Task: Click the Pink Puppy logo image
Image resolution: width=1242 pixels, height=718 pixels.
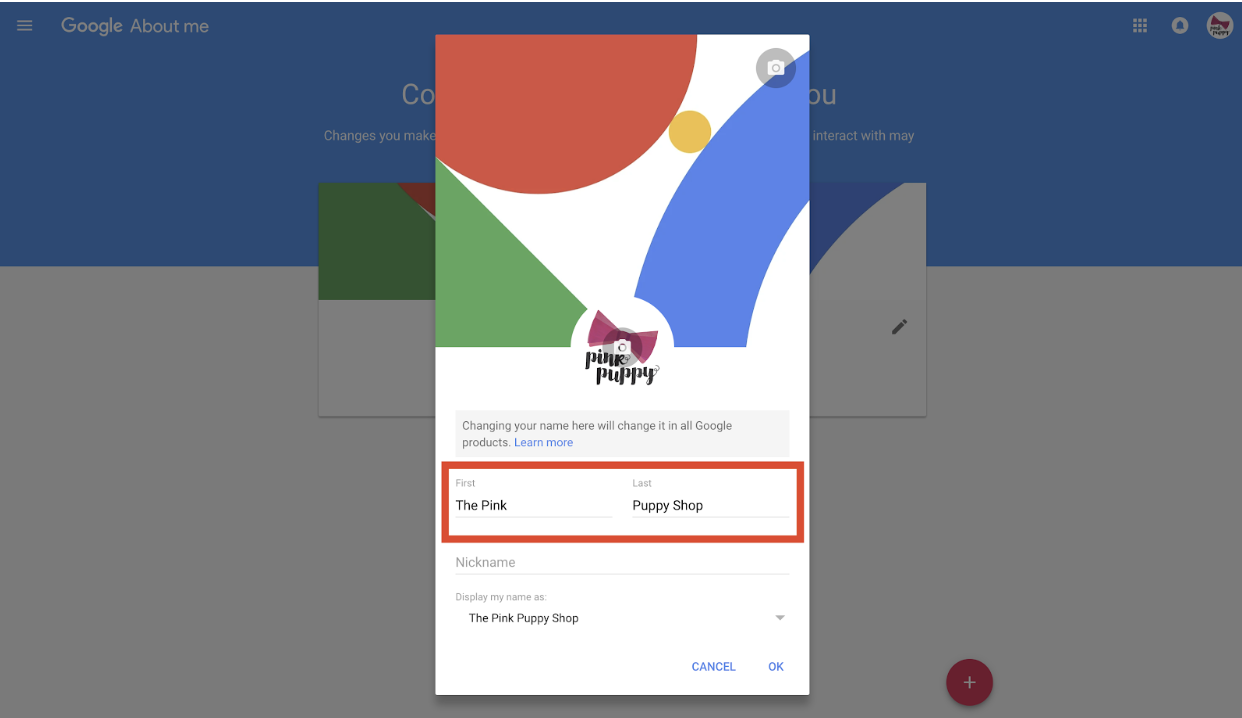Action: coord(622,347)
